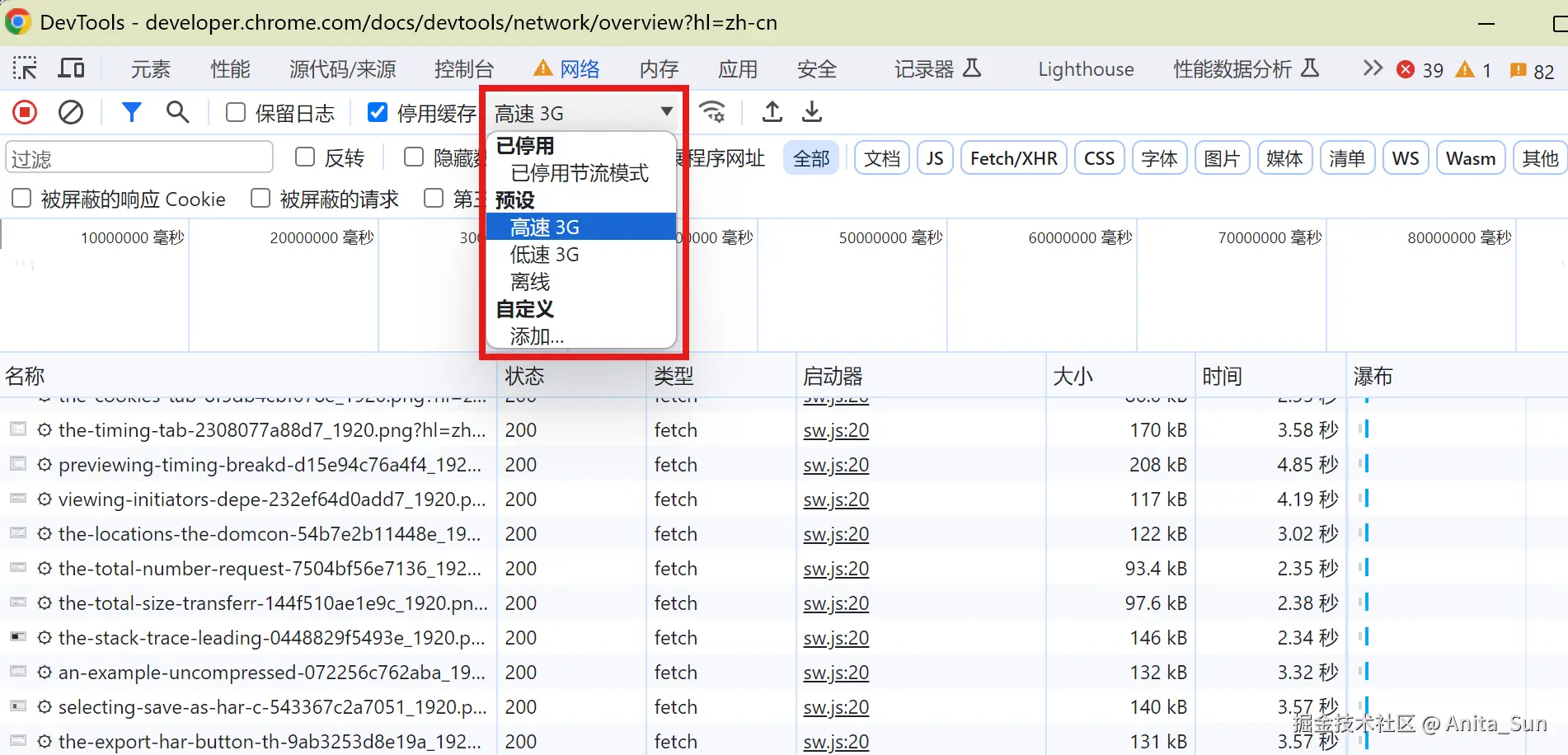Open the 内存 tab
This screenshot has width=1568, height=755.
pos(660,69)
